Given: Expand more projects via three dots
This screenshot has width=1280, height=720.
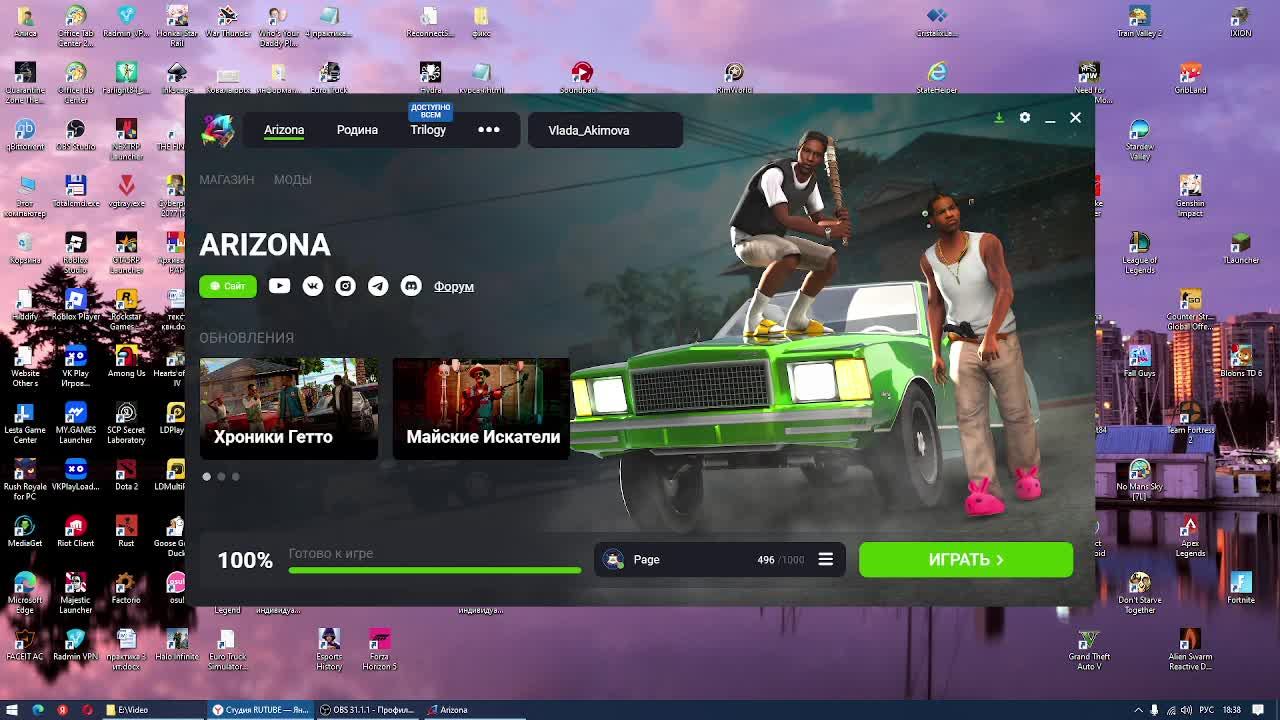Looking at the screenshot, I should (489, 130).
